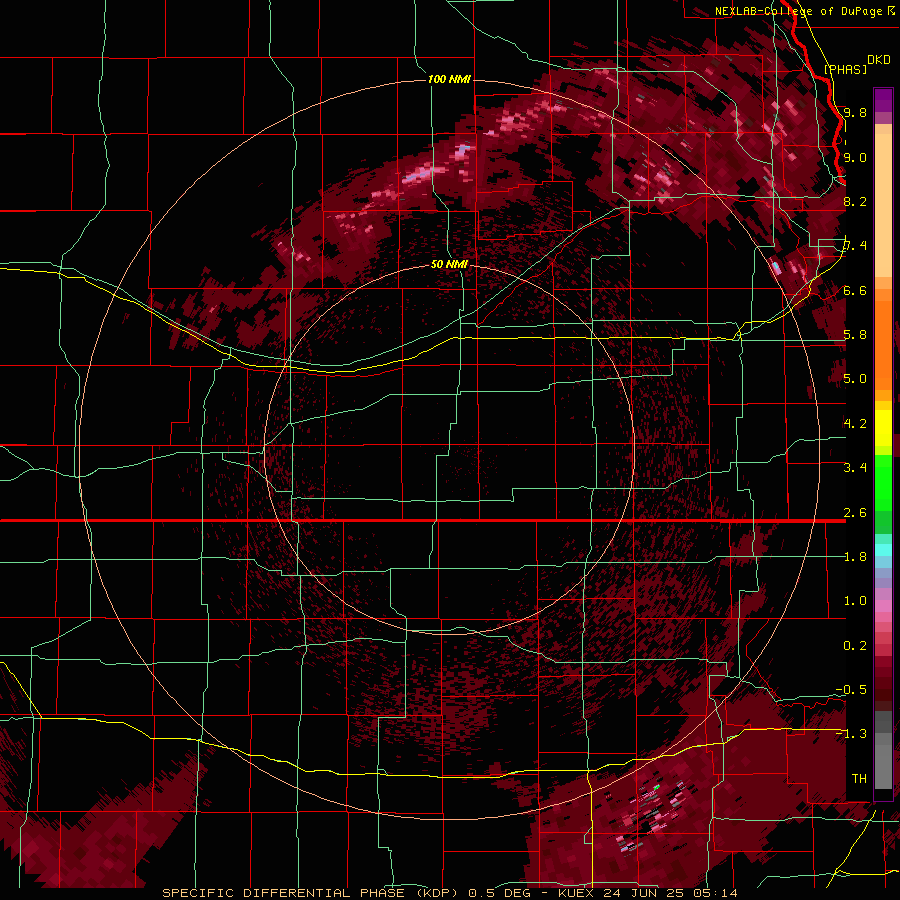This screenshot has height=900, width=900.
Task: Click the TH threshold label on the scale
Action: [x=859, y=779]
